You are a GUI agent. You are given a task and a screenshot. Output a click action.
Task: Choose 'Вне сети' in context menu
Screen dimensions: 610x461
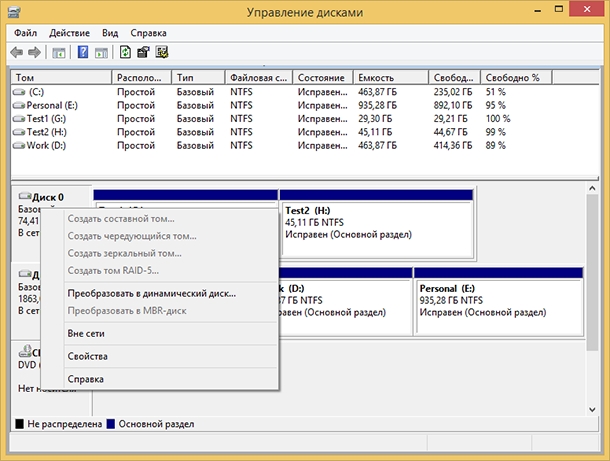pos(87,333)
